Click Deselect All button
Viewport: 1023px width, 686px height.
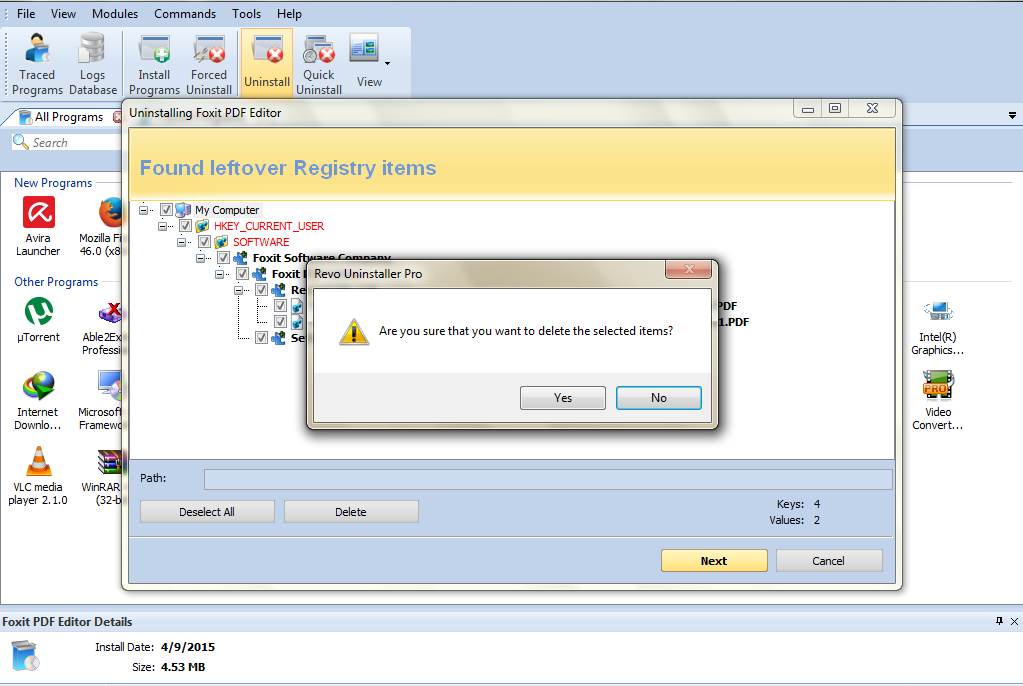coord(207,512)
